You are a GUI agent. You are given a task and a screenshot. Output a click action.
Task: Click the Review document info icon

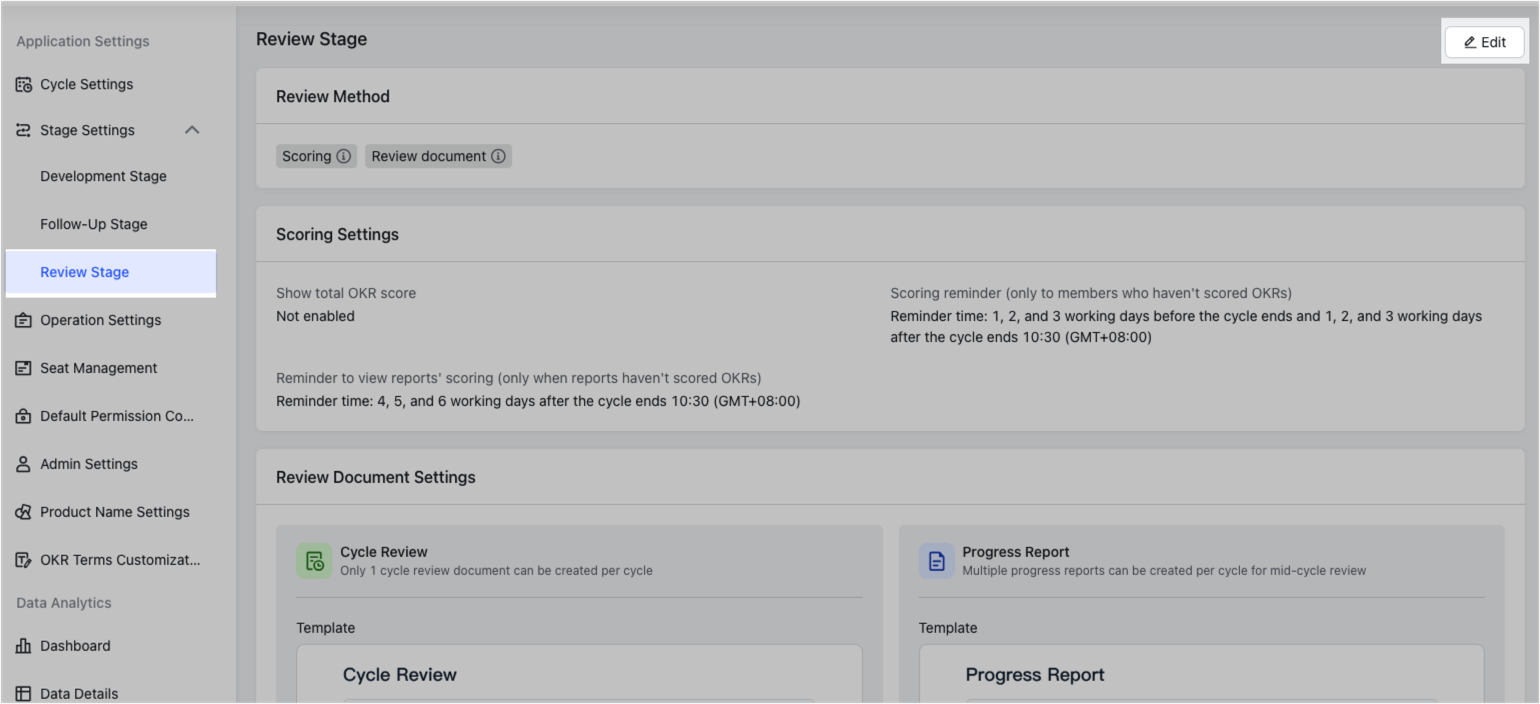[x=498, y=156]
